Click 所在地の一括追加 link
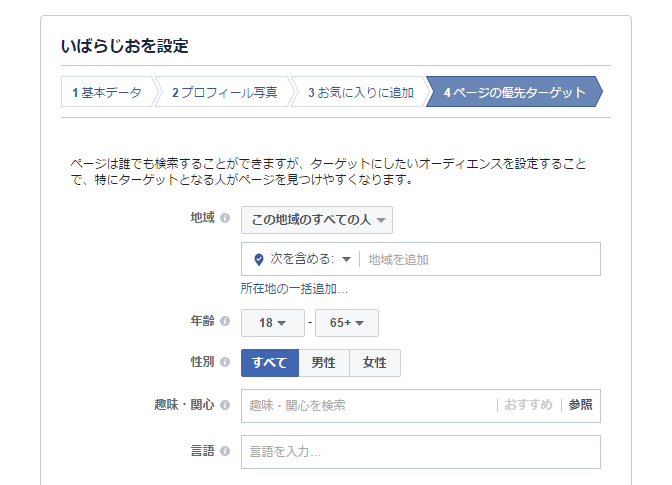The image size is (672, 485). click(294, 289)
